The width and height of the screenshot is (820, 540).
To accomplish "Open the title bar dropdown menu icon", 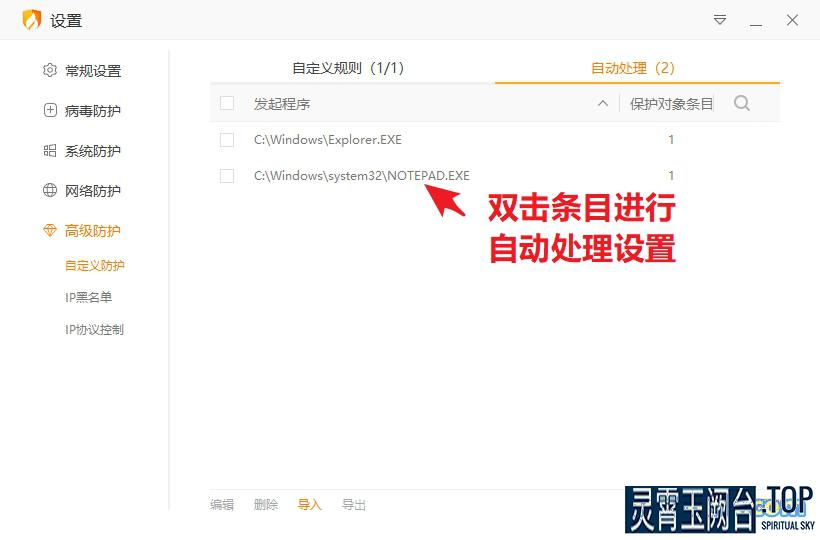I will point(720,20).
